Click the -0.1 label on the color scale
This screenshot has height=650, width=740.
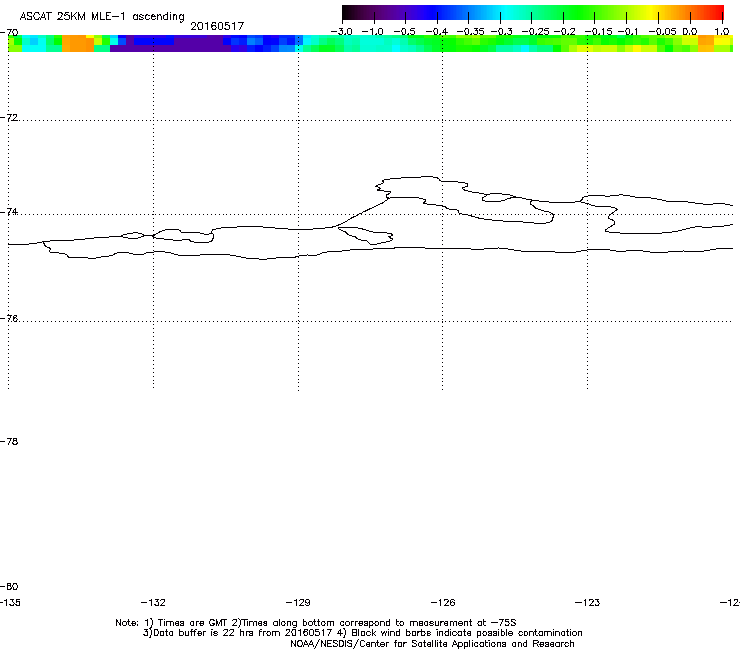pyautogui.click(x=628, y=32)
